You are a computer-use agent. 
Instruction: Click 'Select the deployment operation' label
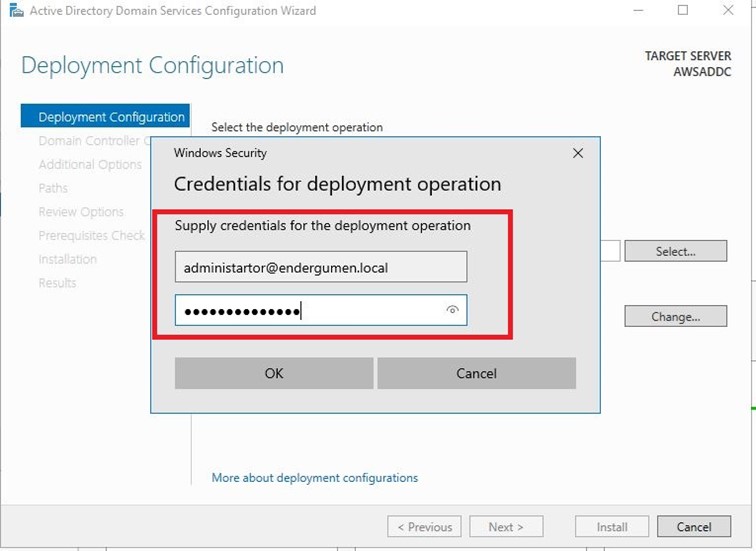[x=297, y=127]
